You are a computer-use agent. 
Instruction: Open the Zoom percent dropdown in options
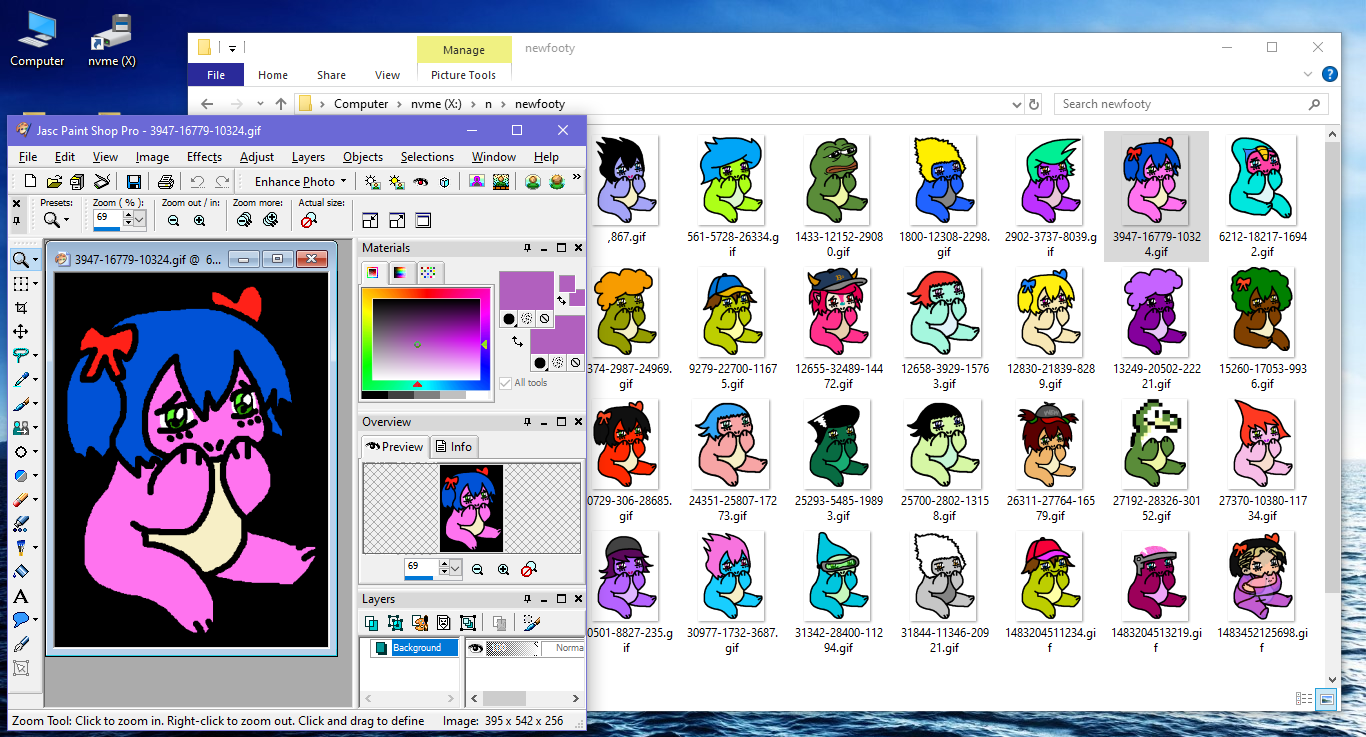pos(139,219)
